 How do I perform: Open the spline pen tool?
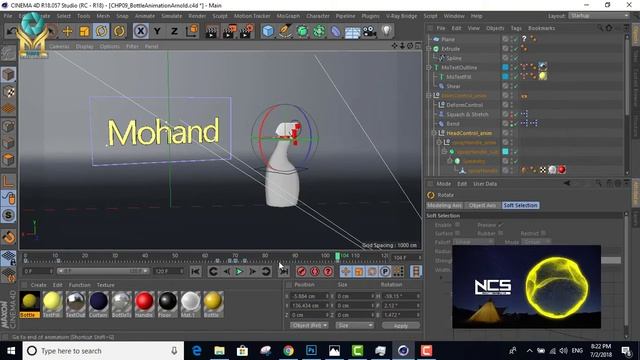coord(285,31)
